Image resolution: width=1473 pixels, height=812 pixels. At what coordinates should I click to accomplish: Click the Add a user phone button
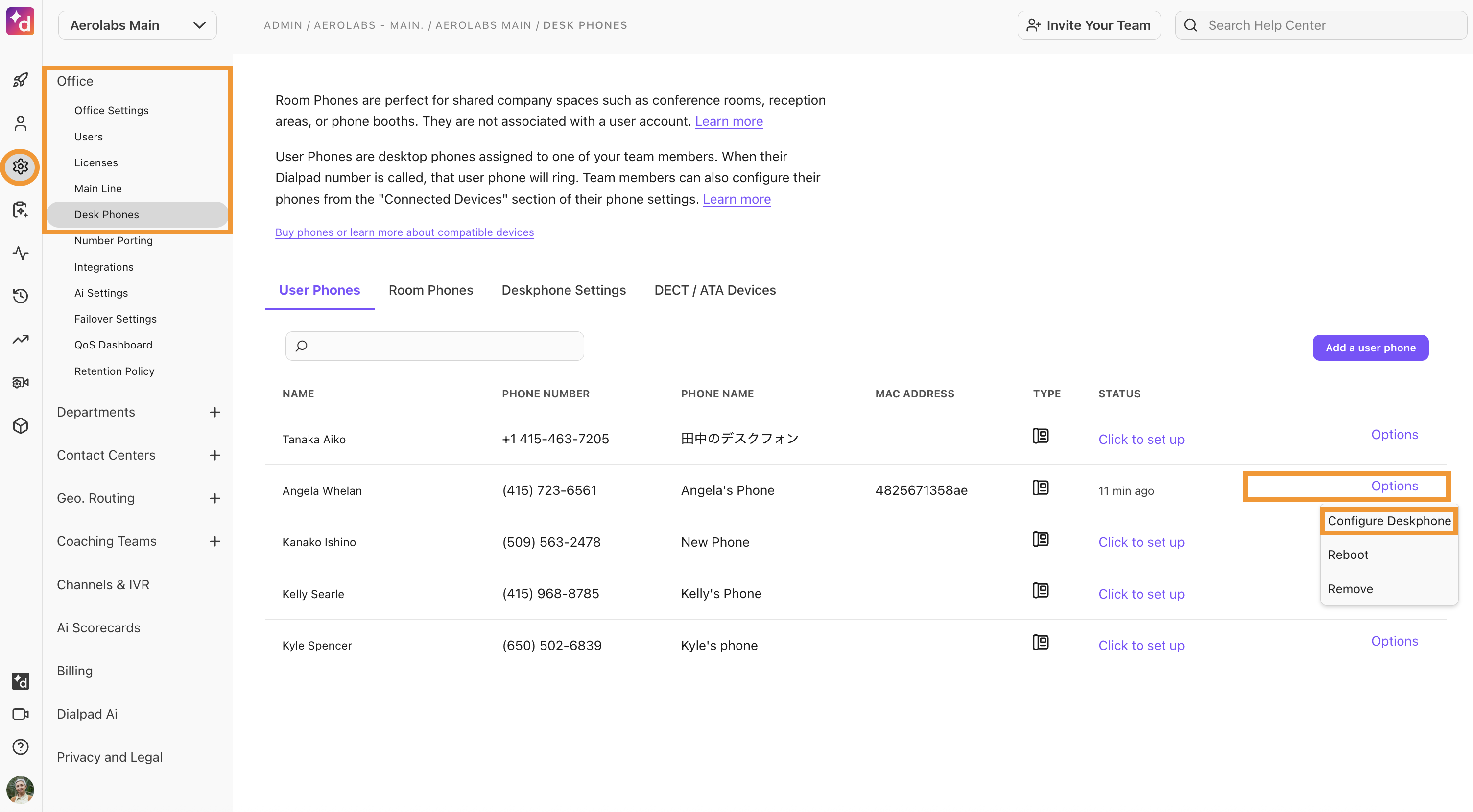coord(1371,348)
